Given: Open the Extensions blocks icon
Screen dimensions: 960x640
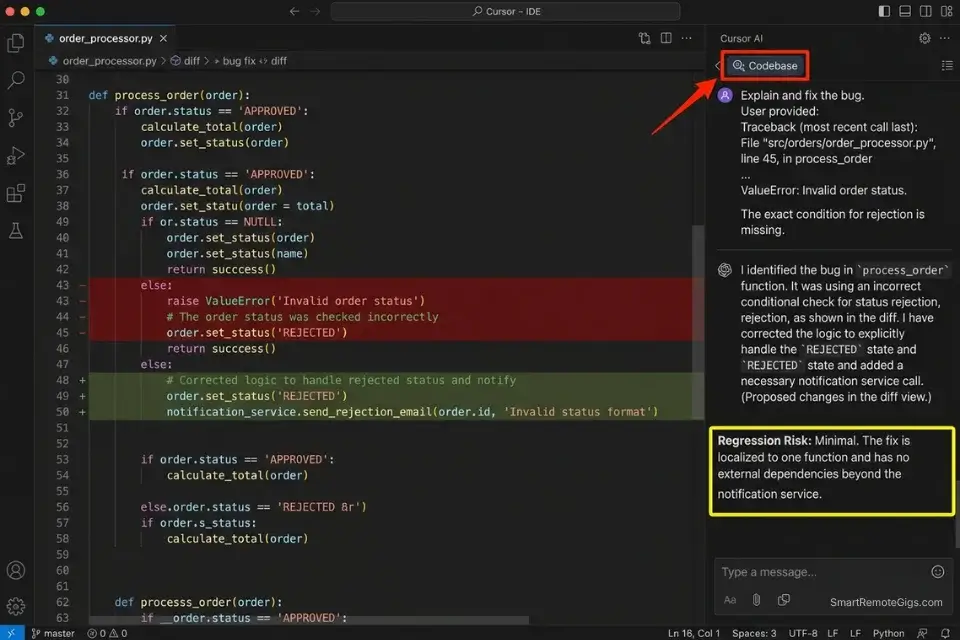Looking at the screenshot, I should (16, 193).
